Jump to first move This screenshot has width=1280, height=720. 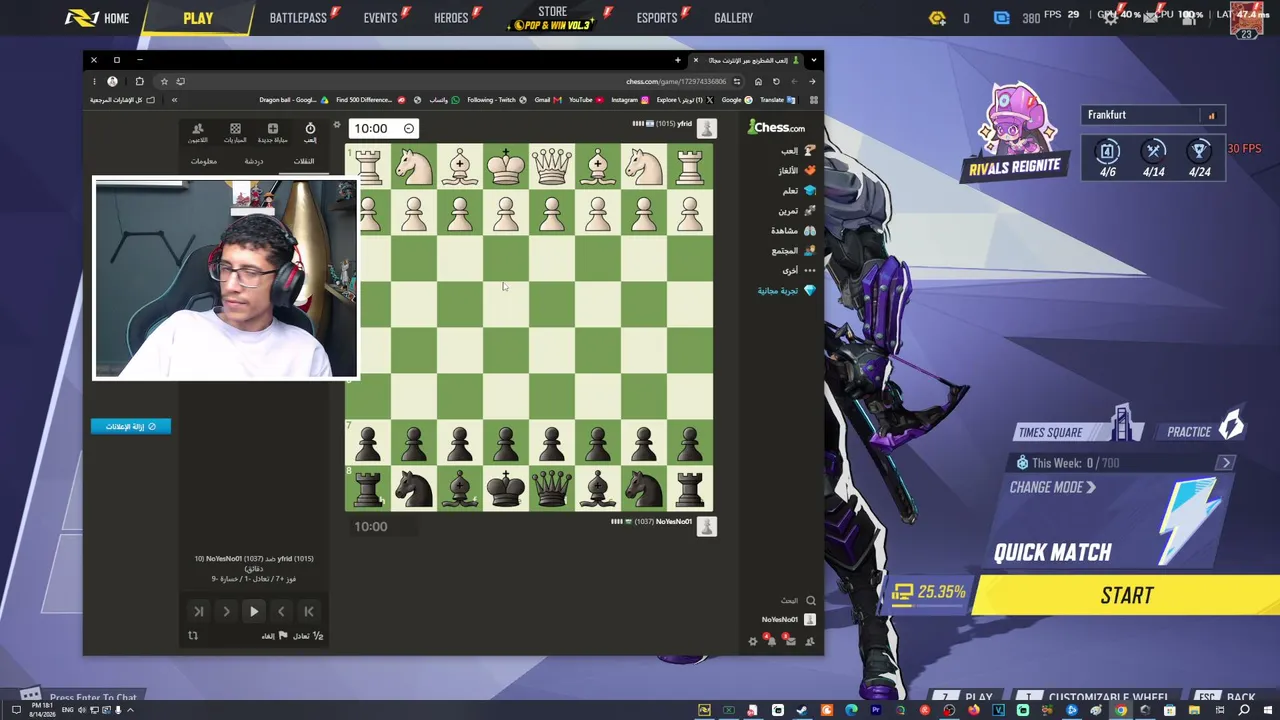pos(309,611)
